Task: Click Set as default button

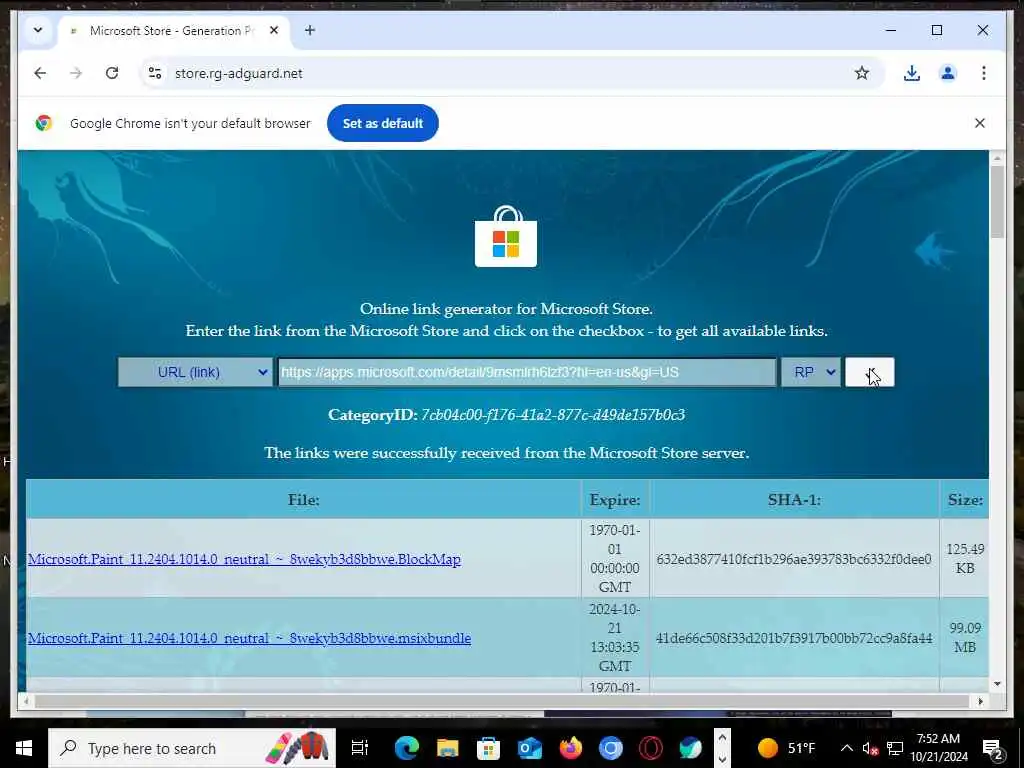Action: (x=383, y=123)
